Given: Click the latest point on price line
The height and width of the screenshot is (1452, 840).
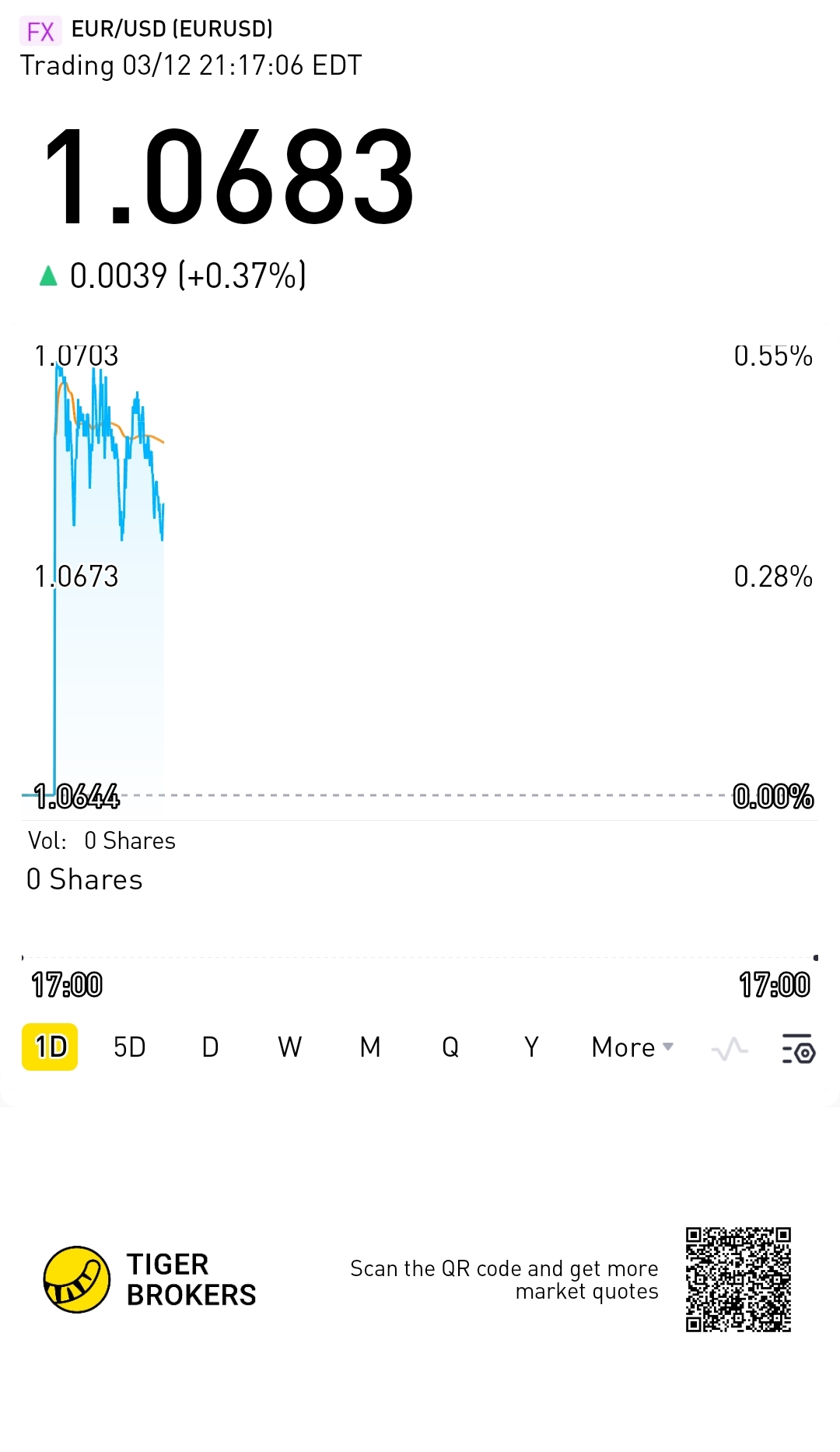Looking at the screenshot, I should (x=163, y=506).
